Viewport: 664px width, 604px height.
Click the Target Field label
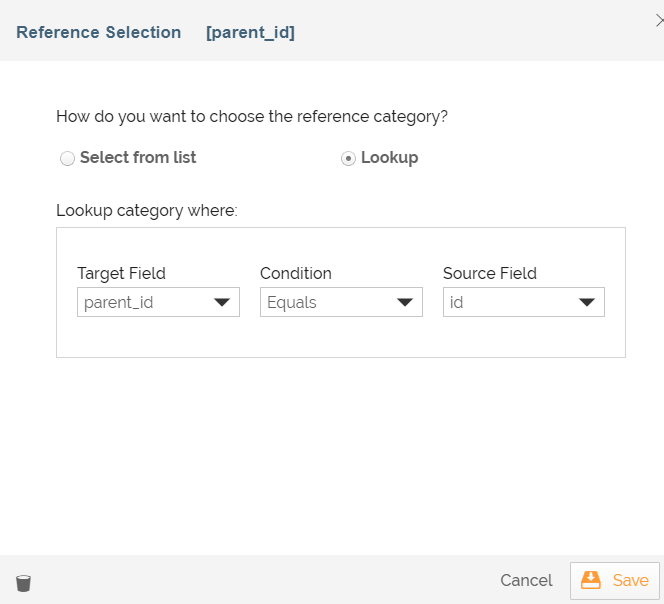[x=121, y=273]
